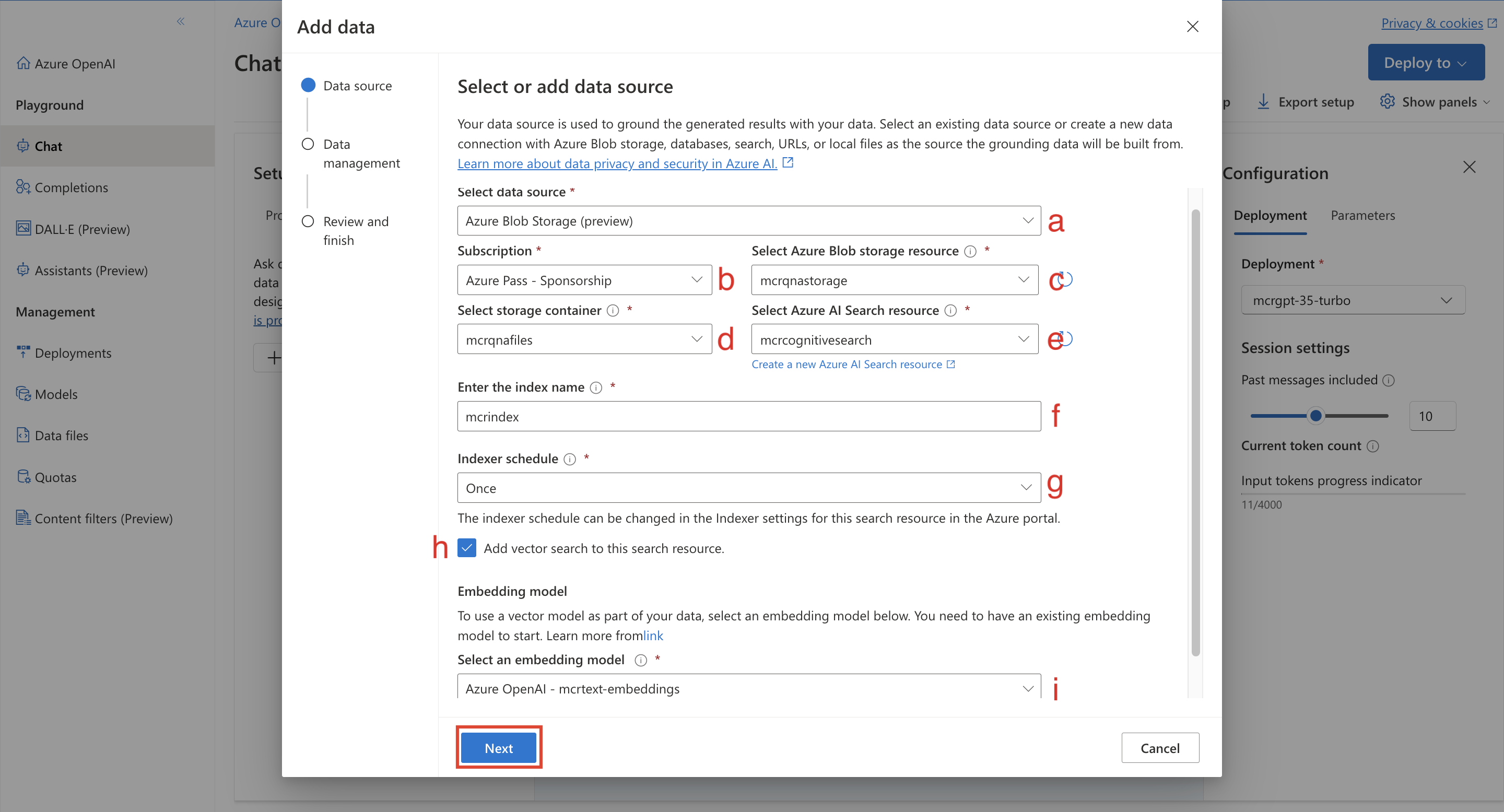Click the Completions icon in sidebar
This screenshot has height=812, width=1504.
pos(23,187)
